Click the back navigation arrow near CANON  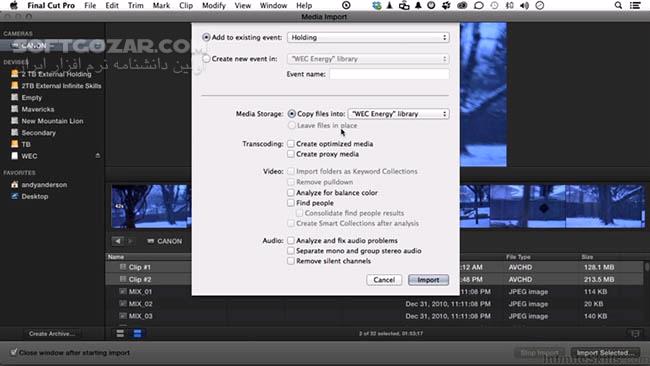pyautogui.click(x=118, y=241)
